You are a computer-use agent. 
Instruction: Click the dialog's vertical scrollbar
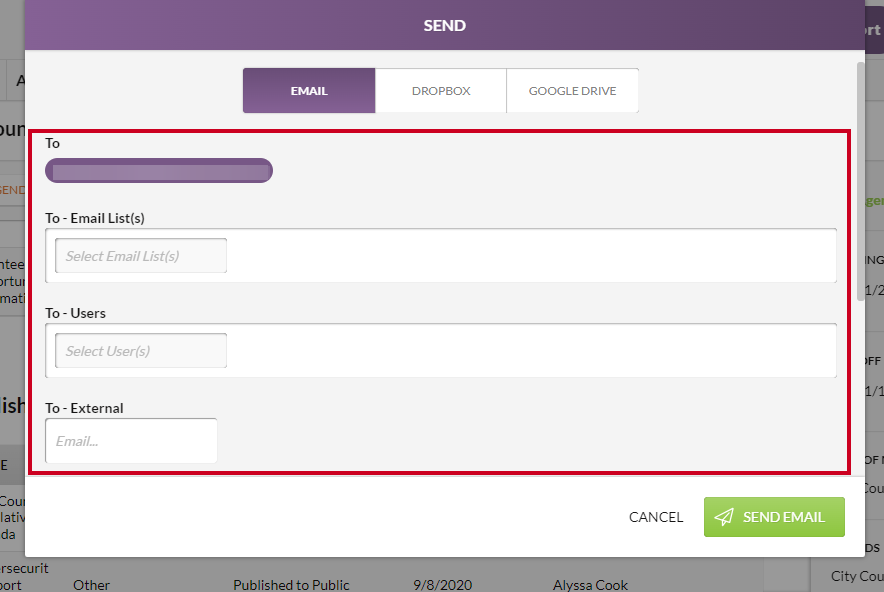click(860, 182)
